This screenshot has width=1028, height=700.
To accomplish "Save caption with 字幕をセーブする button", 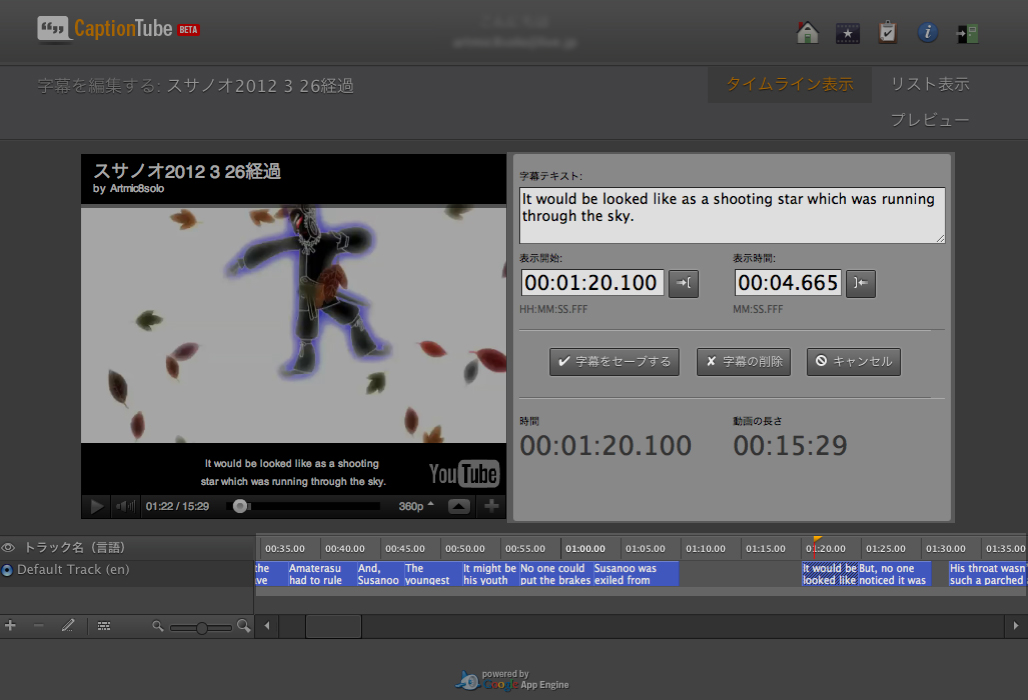I will click(614, 362).
